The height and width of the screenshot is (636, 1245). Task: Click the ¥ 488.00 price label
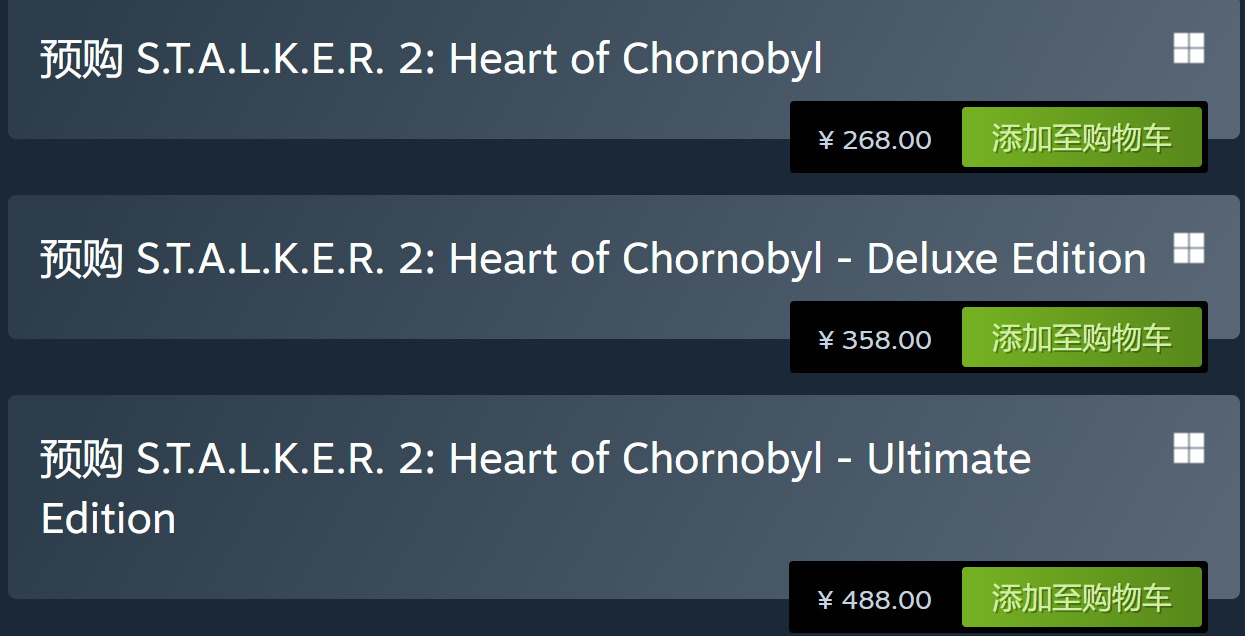click(x=875, y=599)
